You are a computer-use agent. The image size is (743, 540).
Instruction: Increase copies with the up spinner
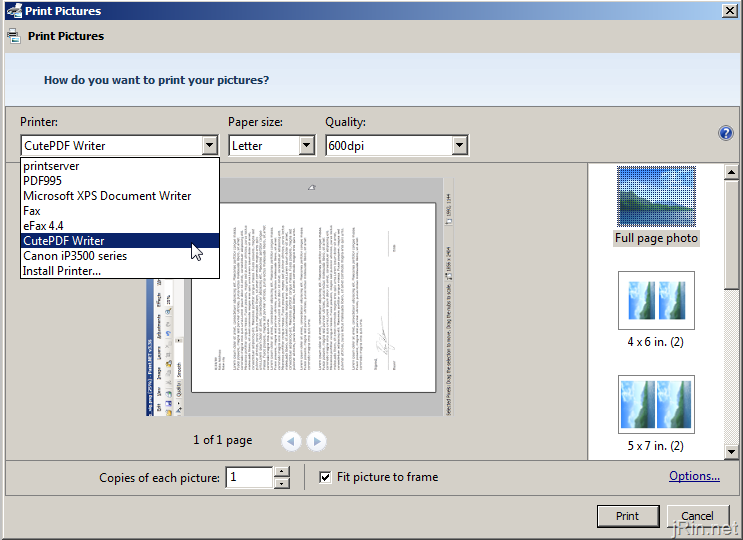click(281, 472)
